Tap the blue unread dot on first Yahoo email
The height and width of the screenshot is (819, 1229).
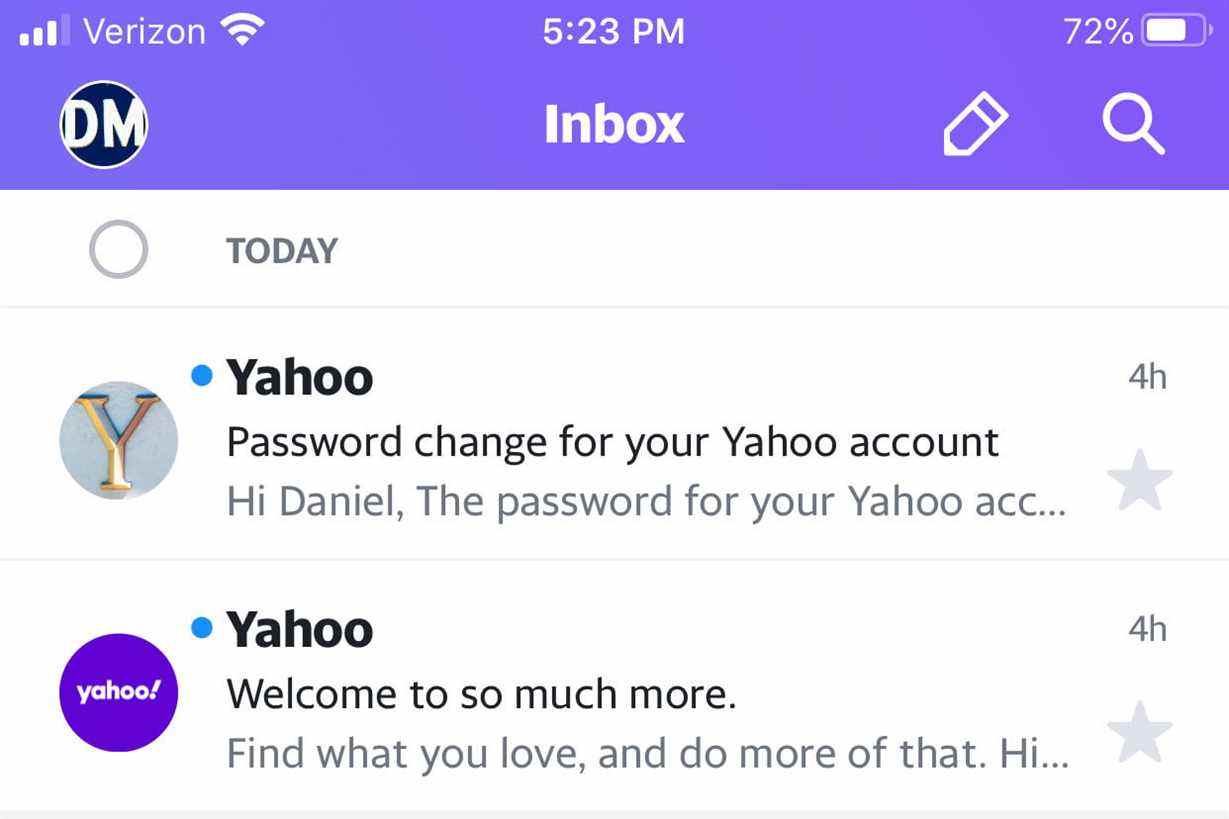click(x=202, y=375)
